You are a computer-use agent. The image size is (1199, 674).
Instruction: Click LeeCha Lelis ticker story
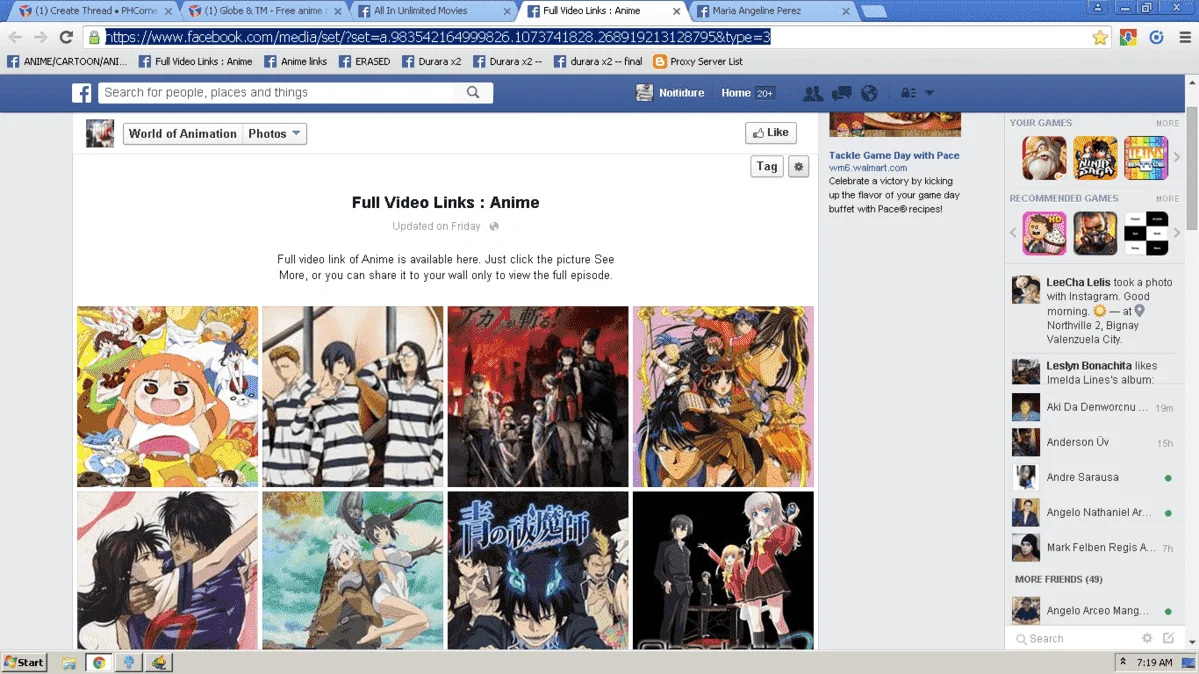point(1095,311)
